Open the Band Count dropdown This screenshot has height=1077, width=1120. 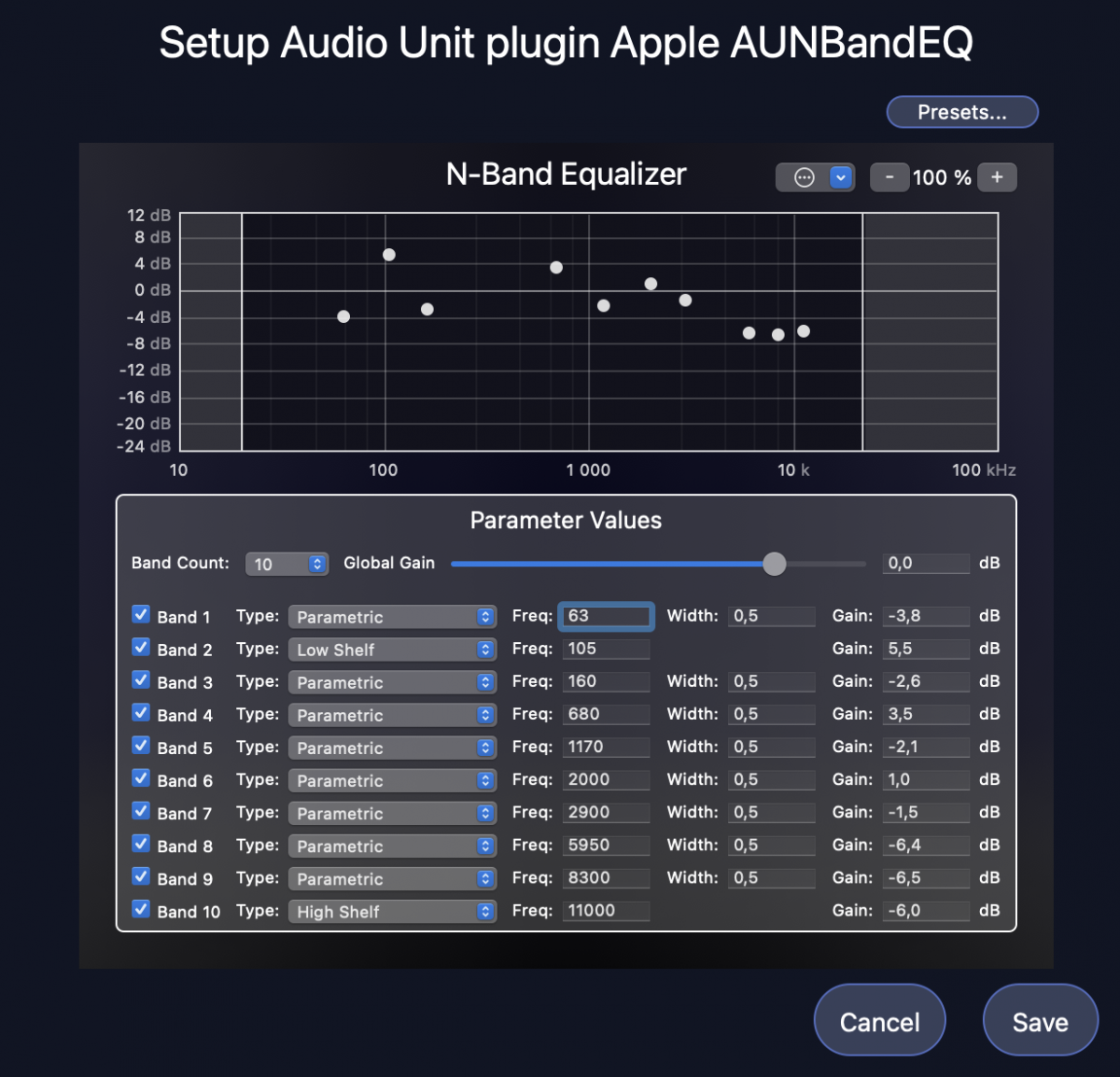click(x=287, y=564)
